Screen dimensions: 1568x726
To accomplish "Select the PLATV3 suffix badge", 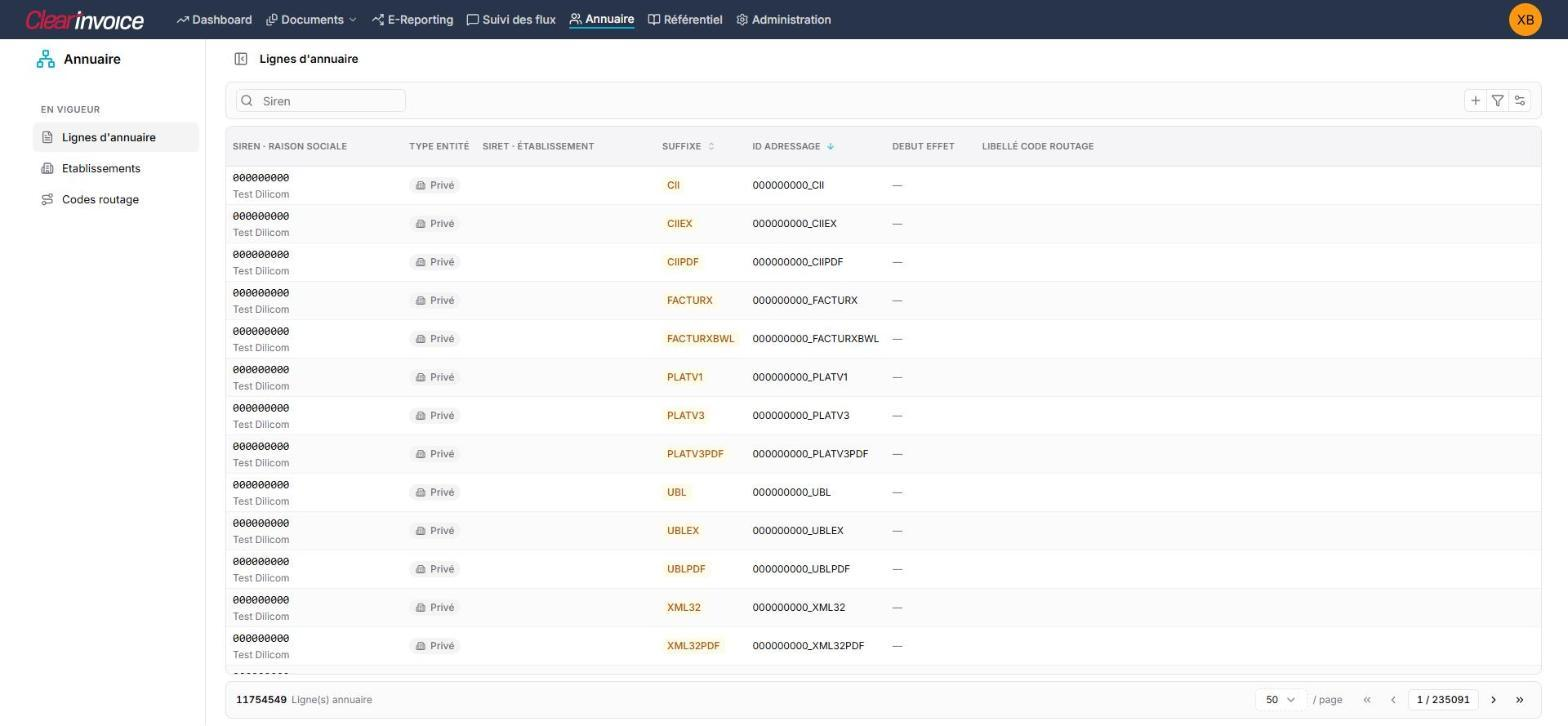I will pos(686,416).
